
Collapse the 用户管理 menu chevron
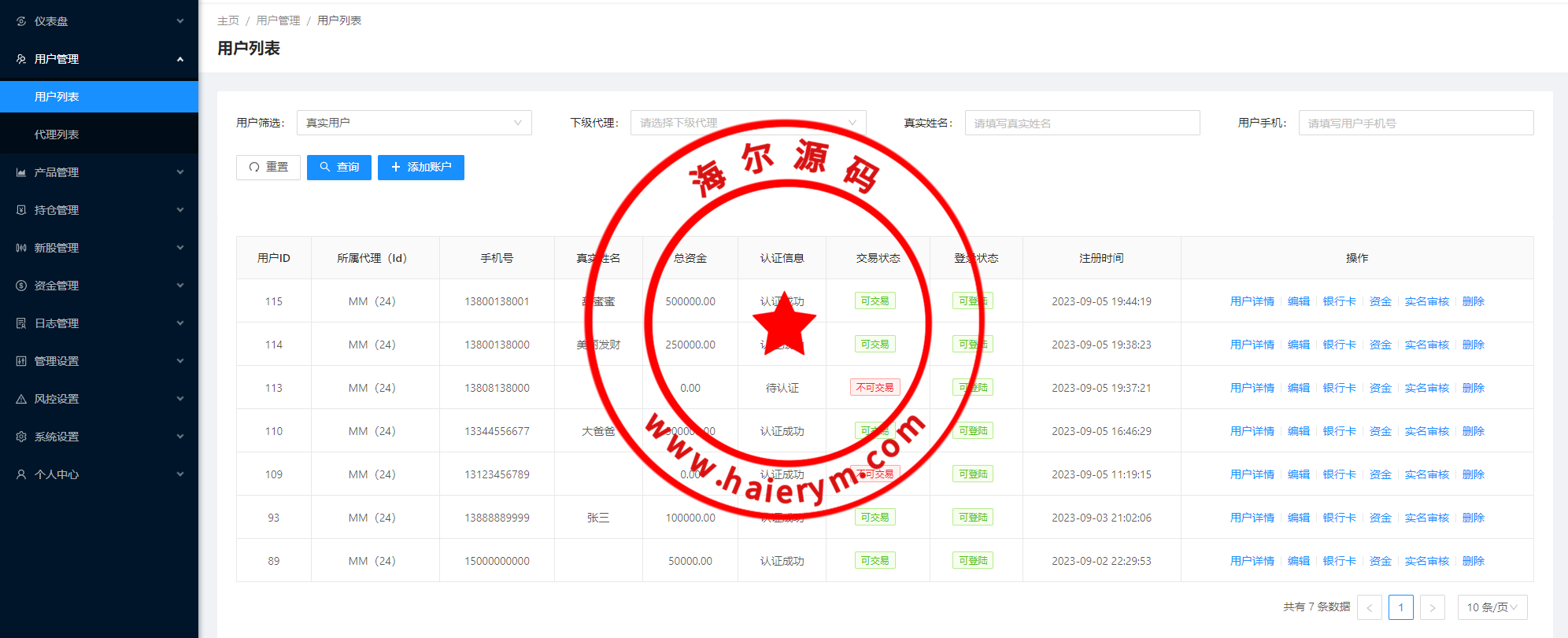tap(180, 59)
